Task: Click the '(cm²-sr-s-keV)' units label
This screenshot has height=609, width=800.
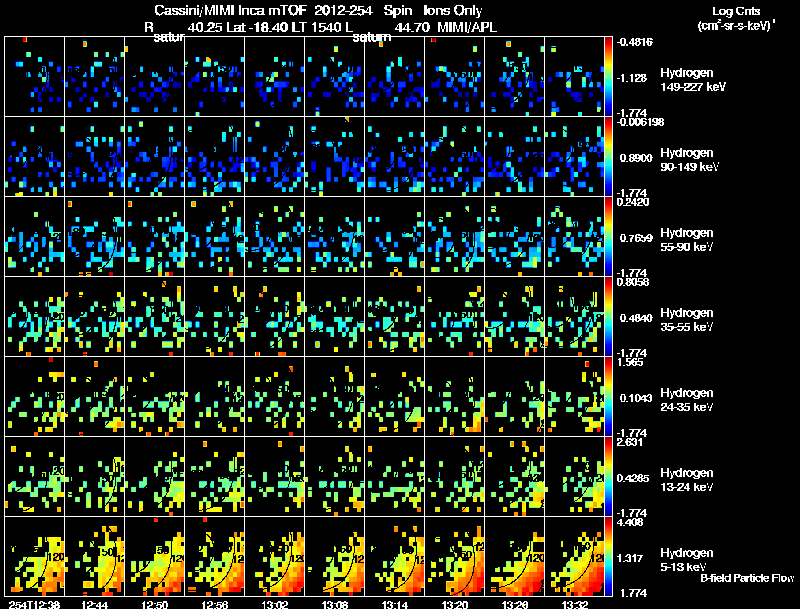Action: coord(735,25)
